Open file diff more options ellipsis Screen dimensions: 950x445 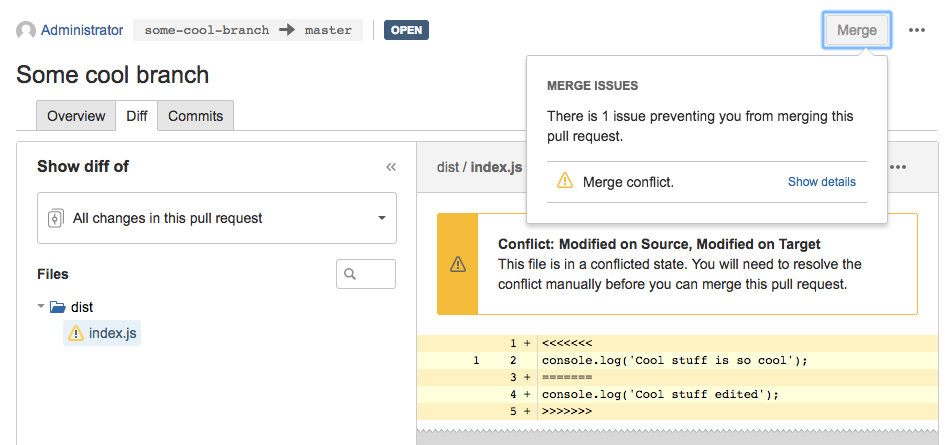(x=898, y=167)
